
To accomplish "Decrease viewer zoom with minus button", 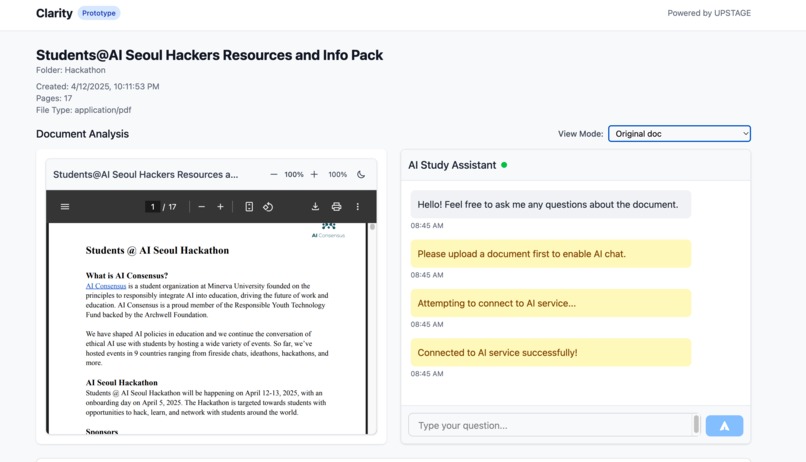I will tap(274, 175).
